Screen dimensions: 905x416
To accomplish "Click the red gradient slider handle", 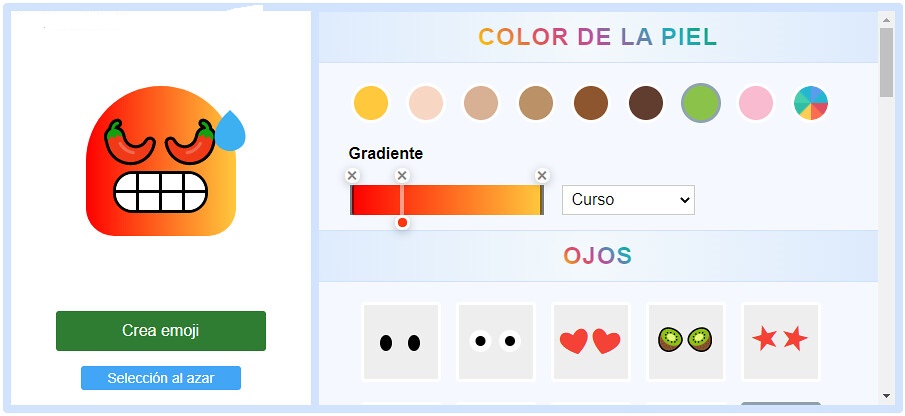I will [x=402, y=222].
